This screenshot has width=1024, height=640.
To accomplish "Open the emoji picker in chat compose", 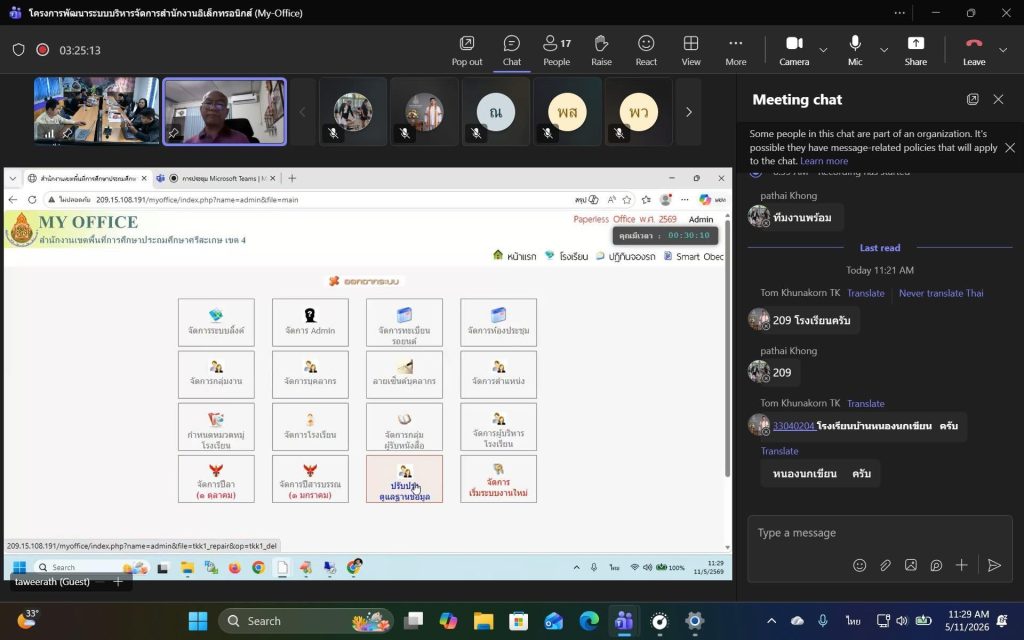I will (x=859, y=566).
